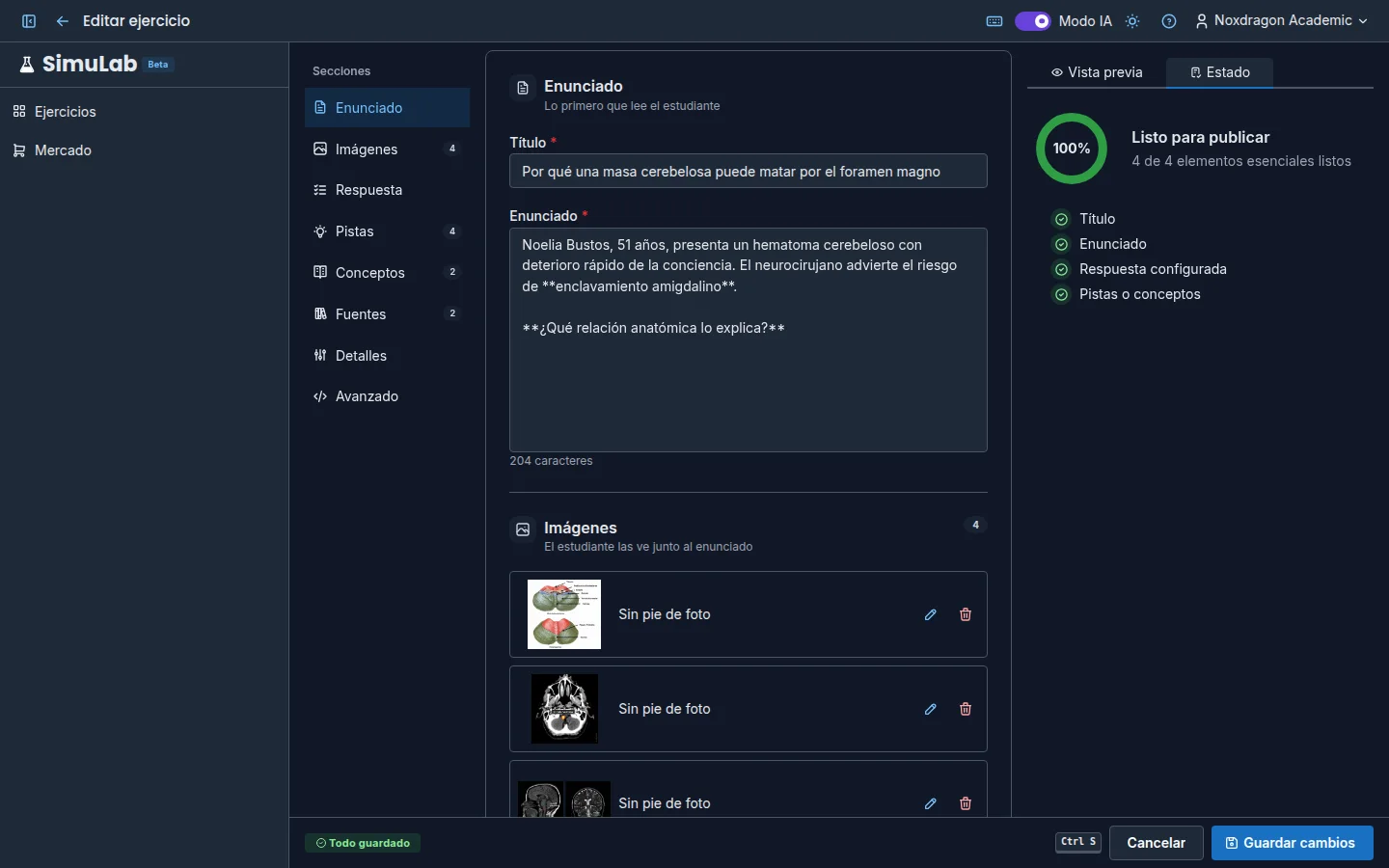Toggle Modo IA switch
The height and width of the screenshot is (868, 1389).
[x=1032, y=21]
